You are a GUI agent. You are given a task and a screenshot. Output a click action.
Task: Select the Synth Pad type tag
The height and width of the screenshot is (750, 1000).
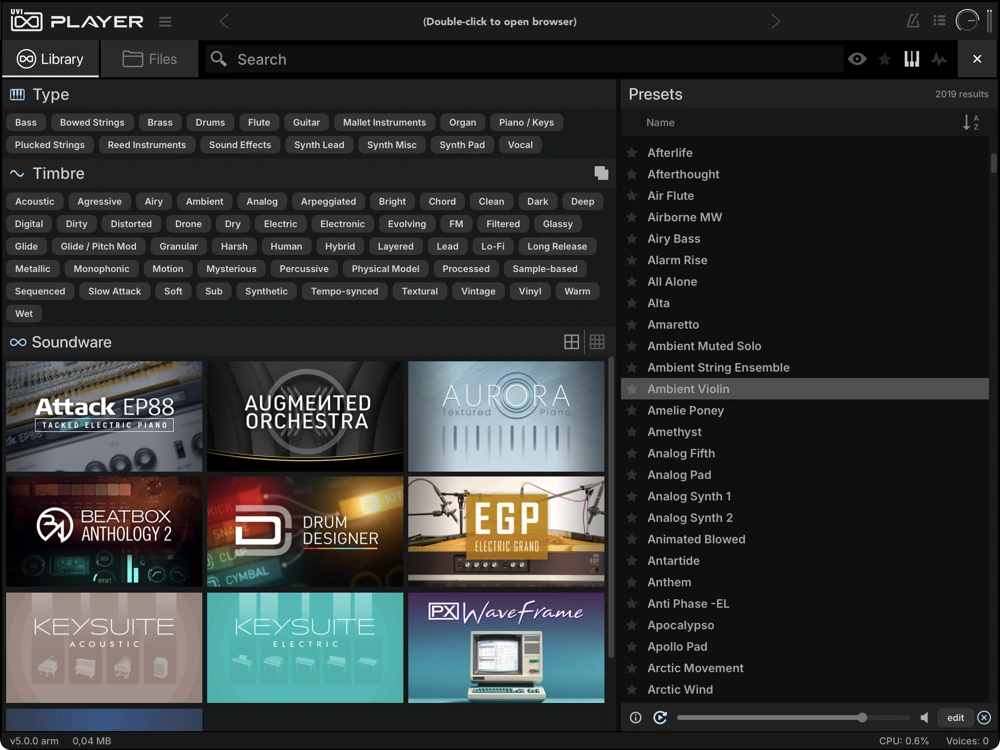coord(462,145)
